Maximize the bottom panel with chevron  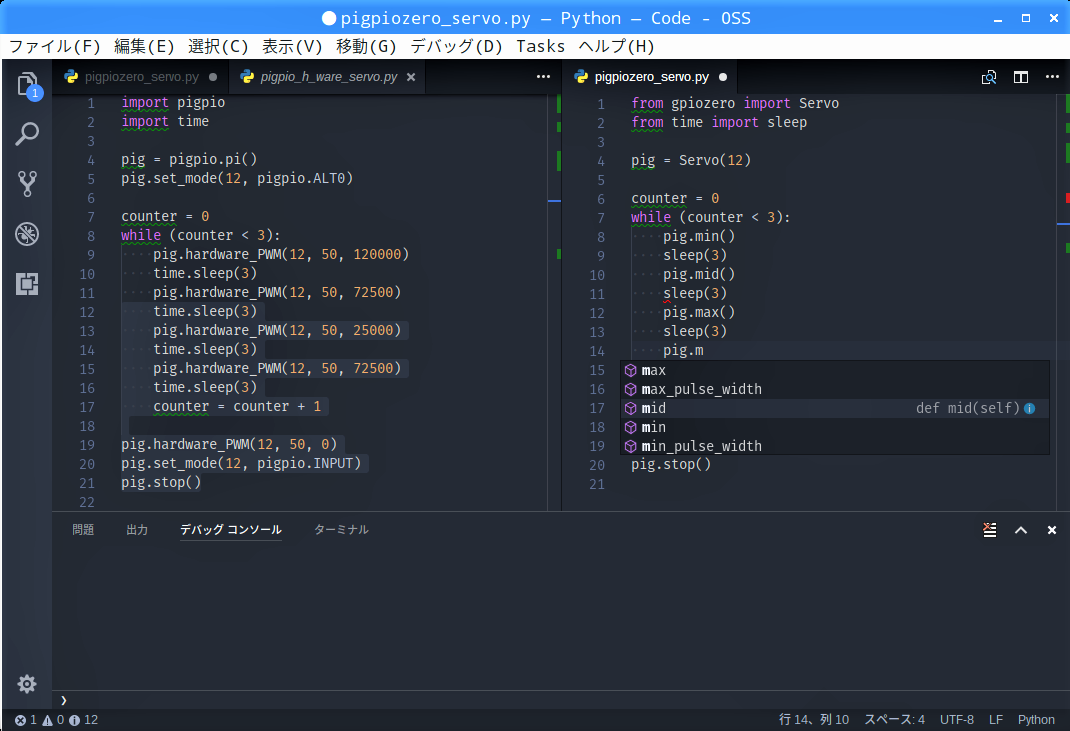(x=1021, y=530)
